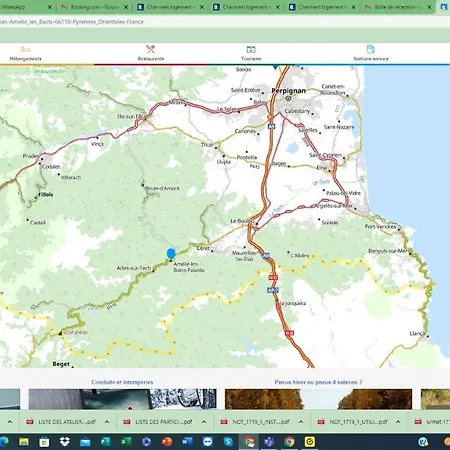Open Dropbox from the taskbar
Image resolution: width=450 pixels, height=450 pixels.
(65, 442)
